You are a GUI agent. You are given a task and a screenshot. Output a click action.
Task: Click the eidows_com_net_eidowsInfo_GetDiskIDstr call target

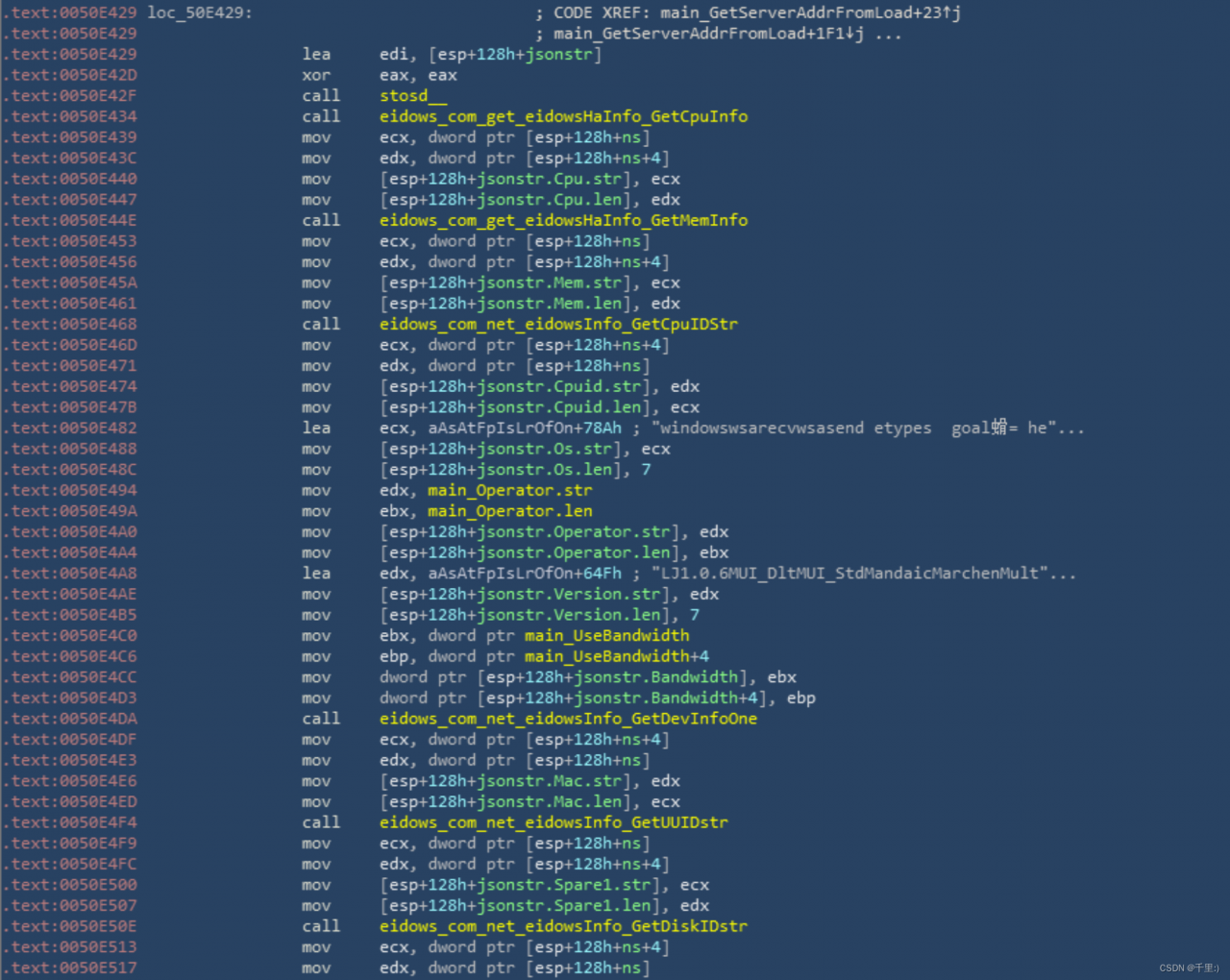coord(563,926)
